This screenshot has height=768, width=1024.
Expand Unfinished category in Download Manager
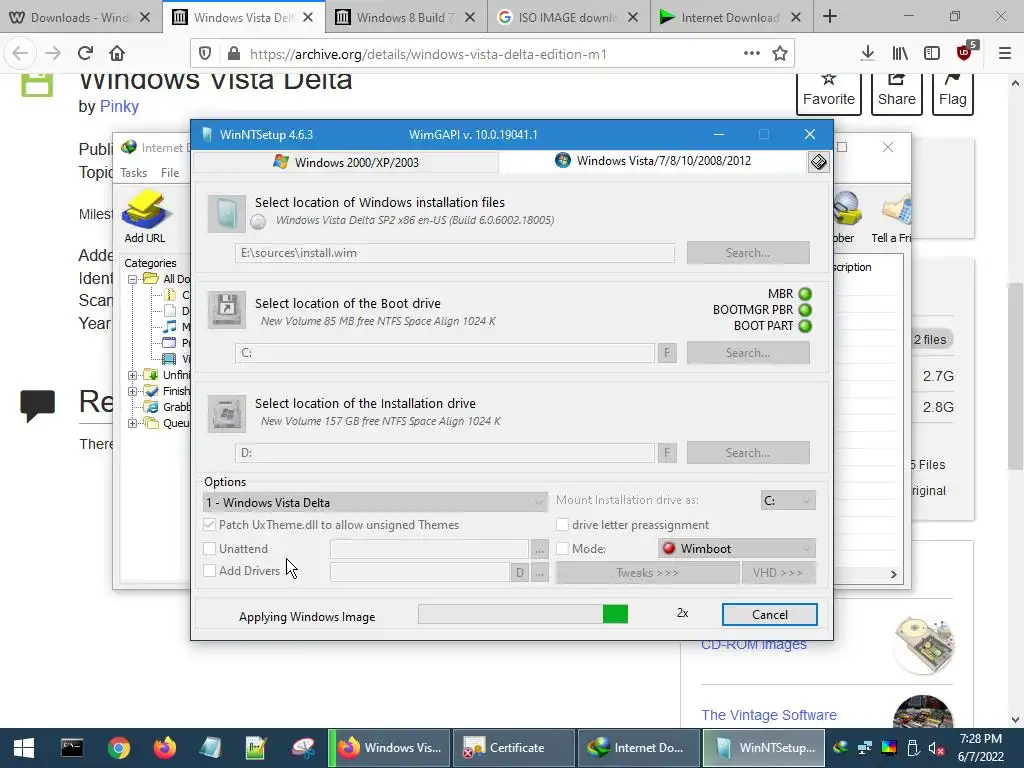133,375
